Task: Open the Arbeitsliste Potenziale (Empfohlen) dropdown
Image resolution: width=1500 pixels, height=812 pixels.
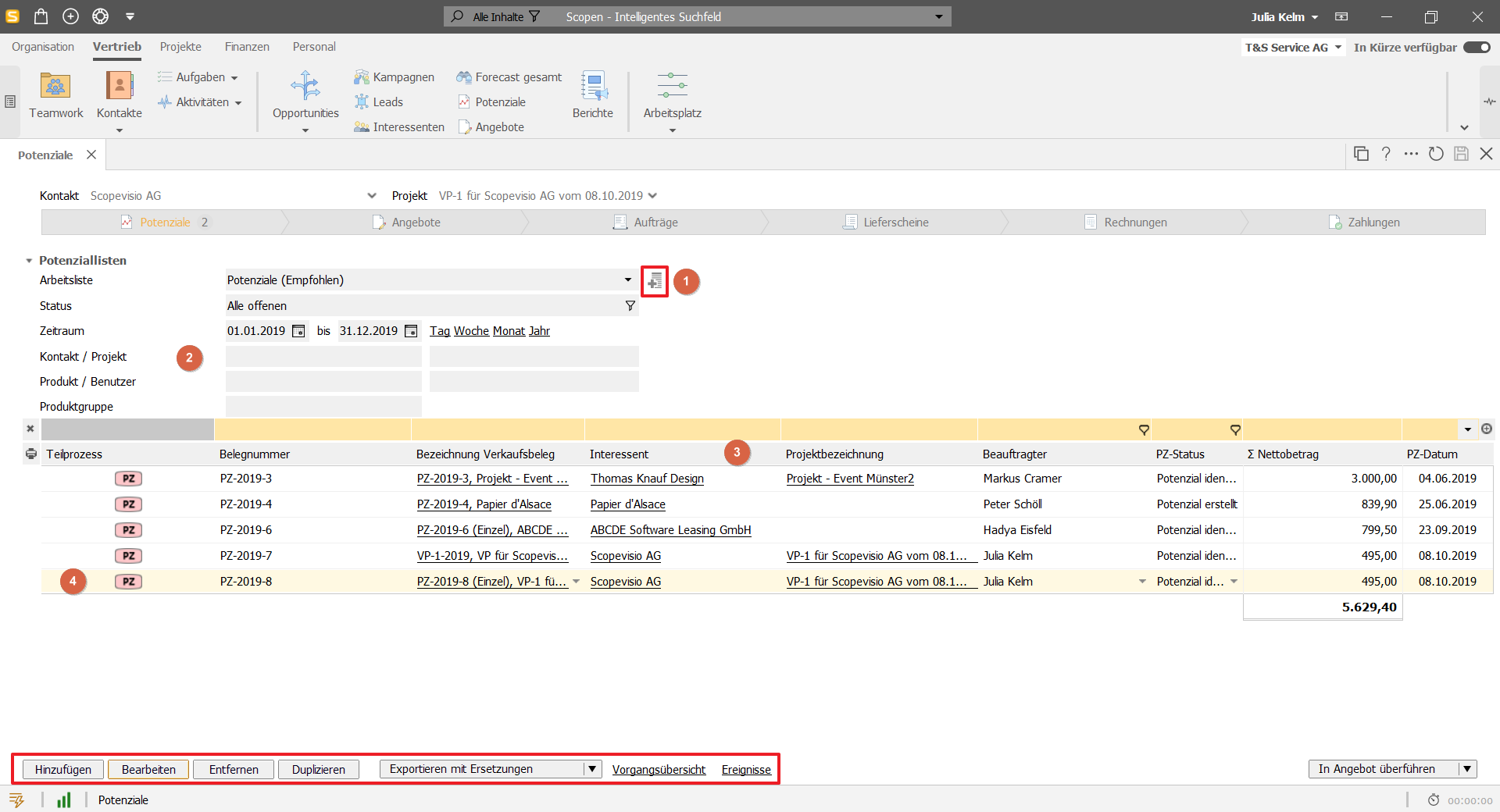Action: (627, 280)
